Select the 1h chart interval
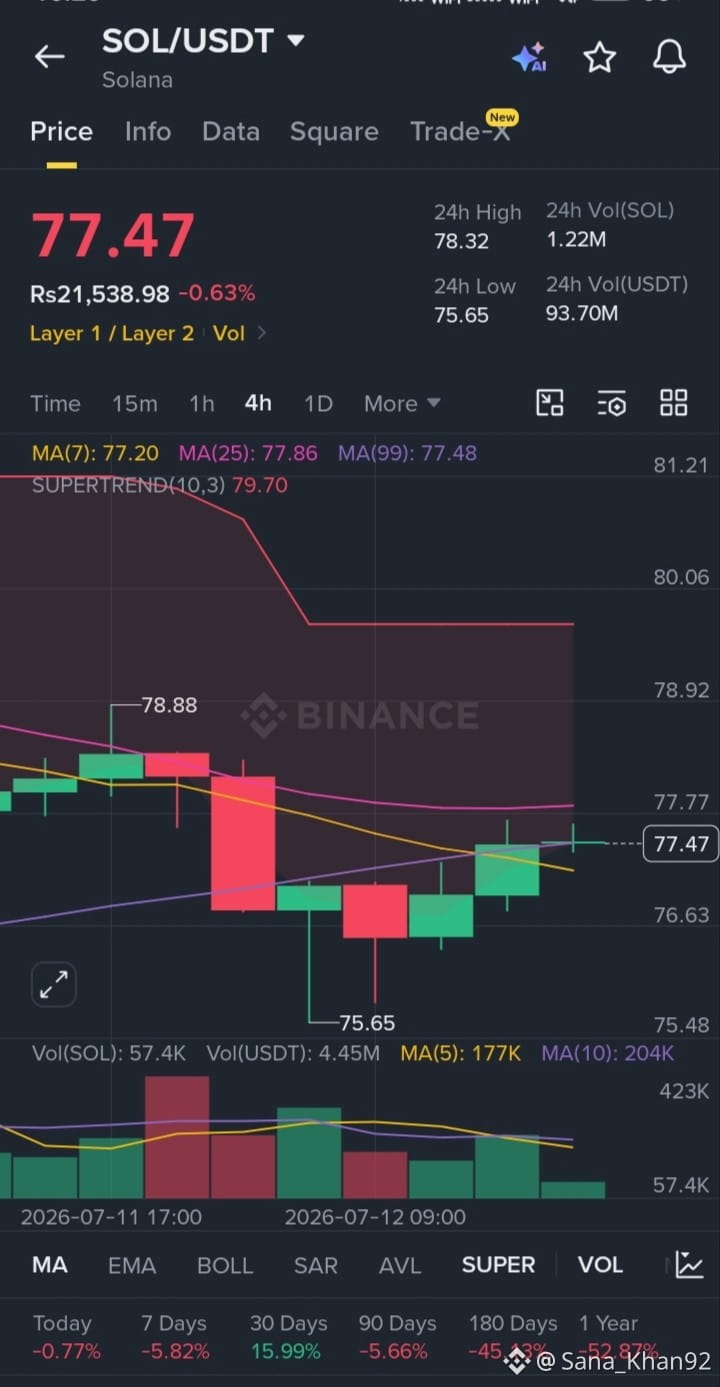 click(202, 404)
